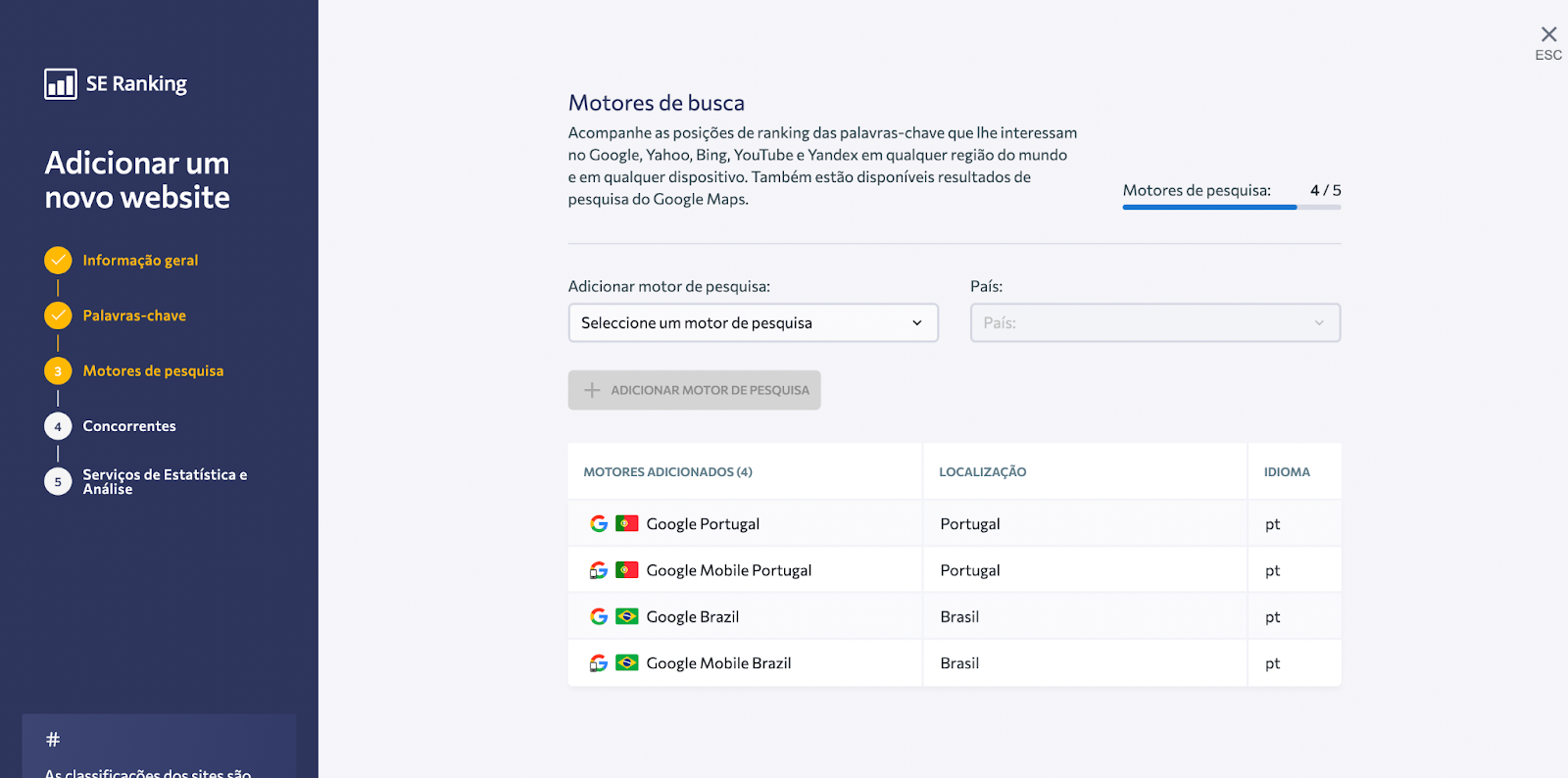Click Portugal location in the Google Portugal row
The width and height of the screenshot is (1568, 778).
(970, 524)
